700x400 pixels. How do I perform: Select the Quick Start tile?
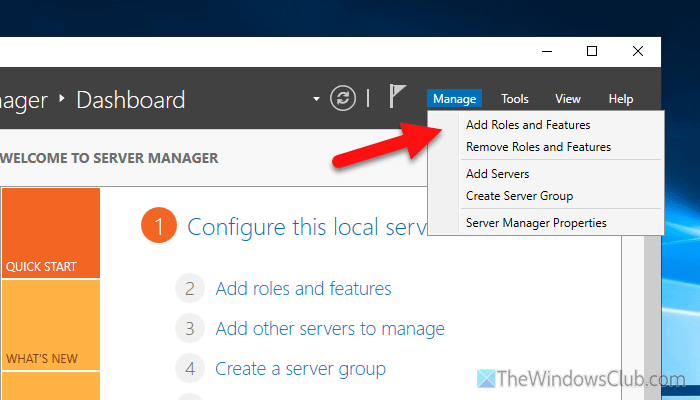coord(51,233)
